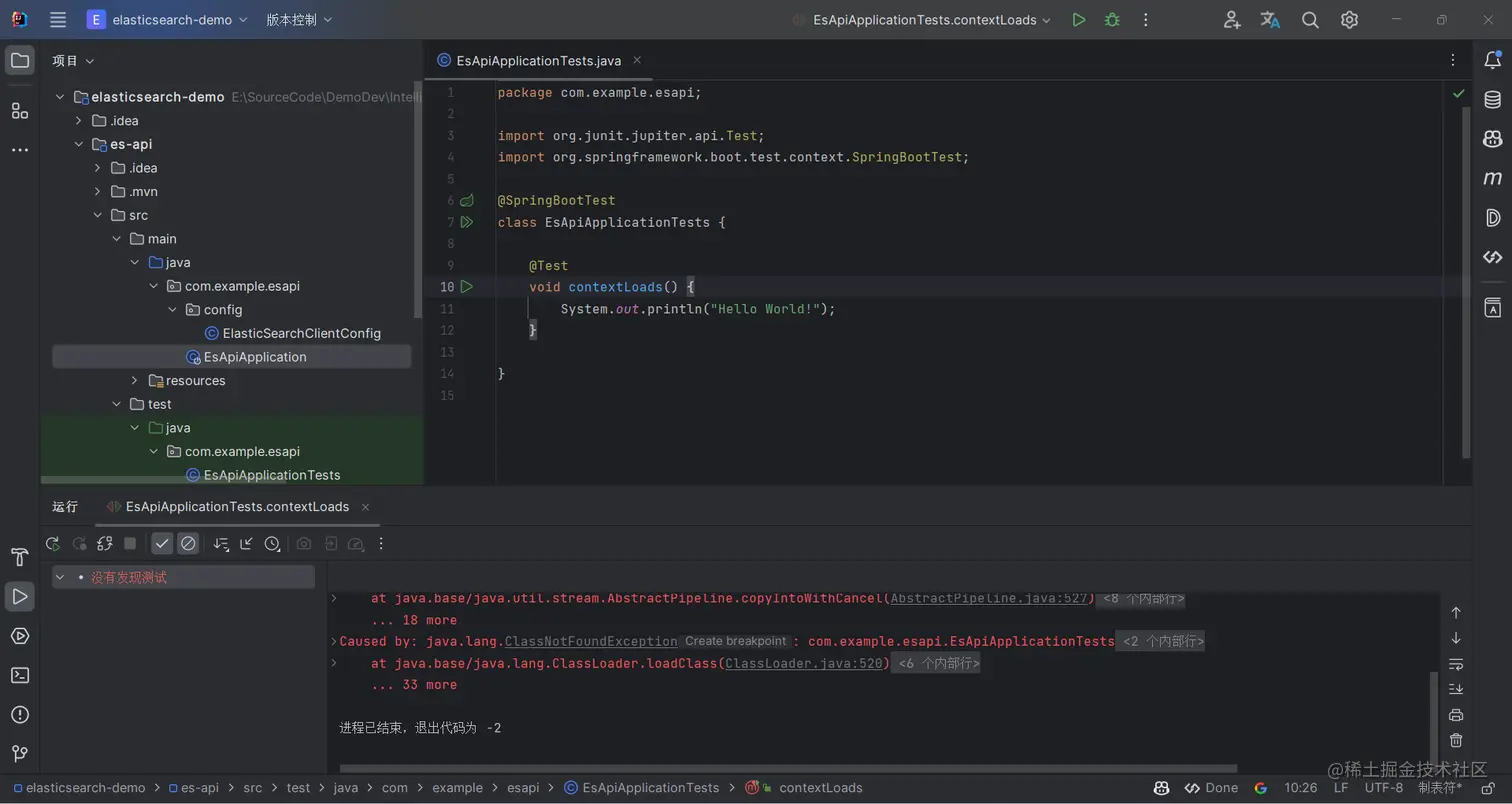This screenshot has height=804, width=1512.
Task: Click the stop process square button
Action: coord(130,543)
